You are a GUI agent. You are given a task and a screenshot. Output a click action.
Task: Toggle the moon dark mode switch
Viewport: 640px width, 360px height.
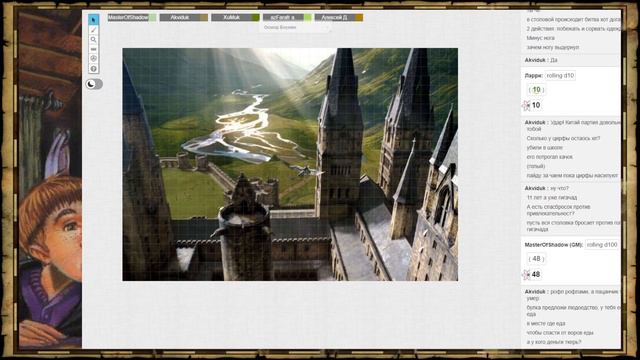click(94, 84)
